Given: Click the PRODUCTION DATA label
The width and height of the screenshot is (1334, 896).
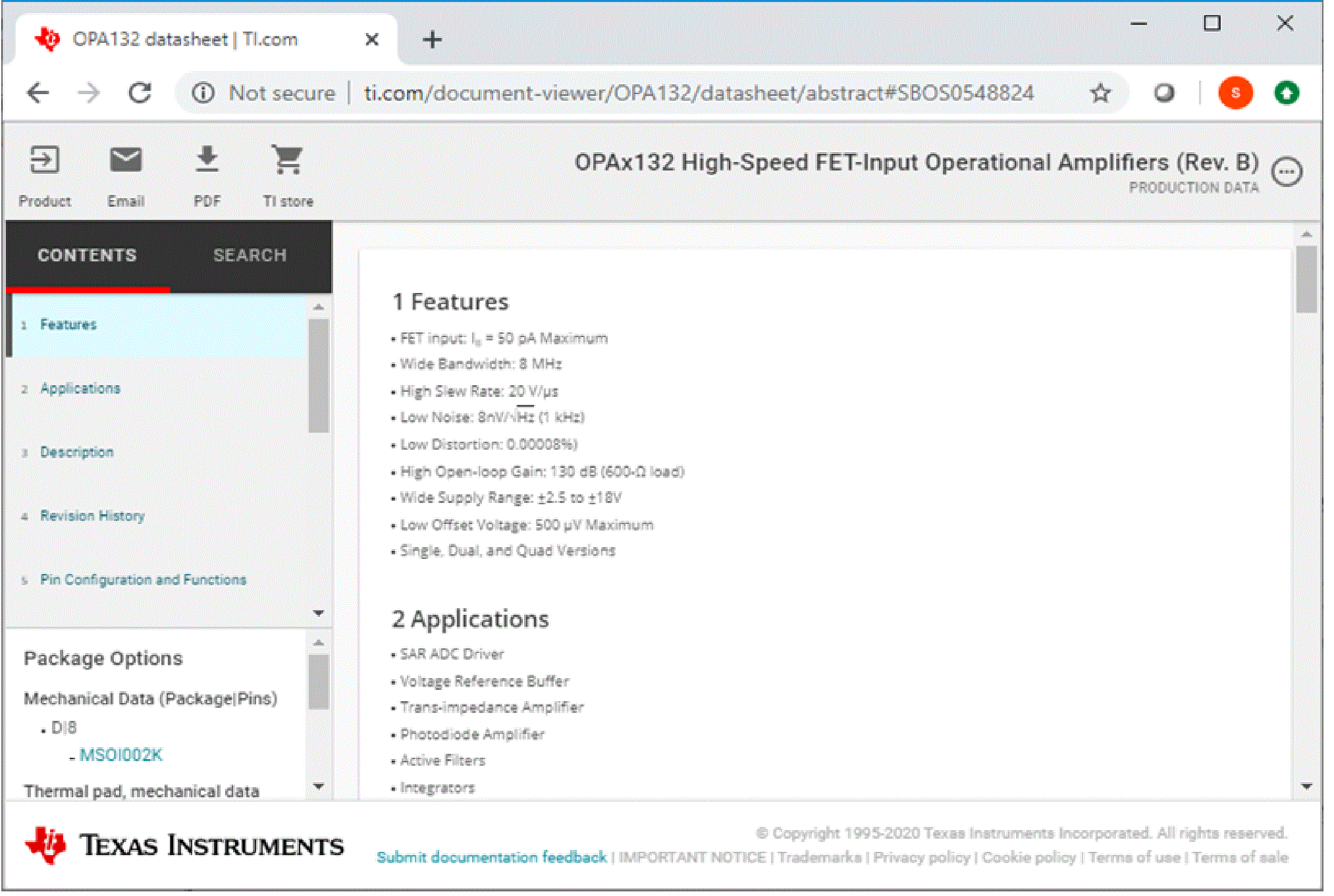Looking at the screenshot, I should tap(1193, 188).
